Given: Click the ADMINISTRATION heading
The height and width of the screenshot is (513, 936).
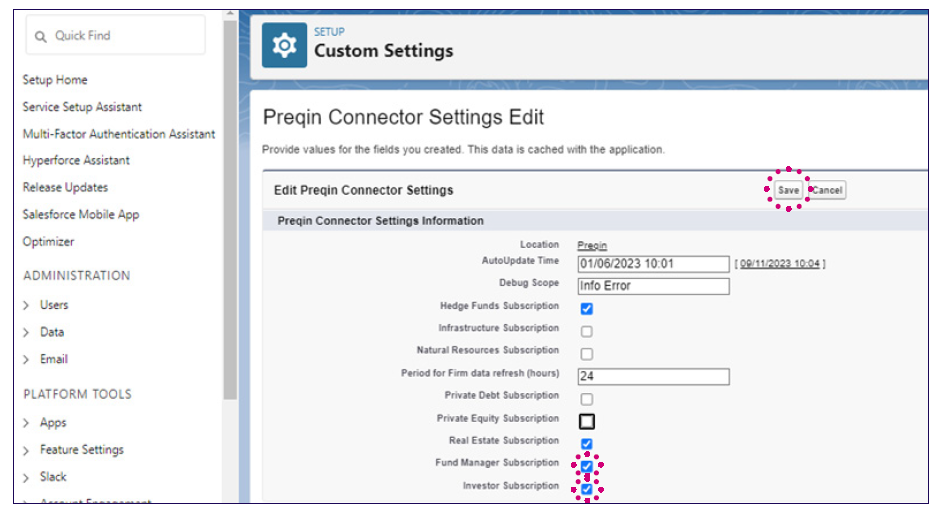Looking at the screenshot, I should [76, 276].
